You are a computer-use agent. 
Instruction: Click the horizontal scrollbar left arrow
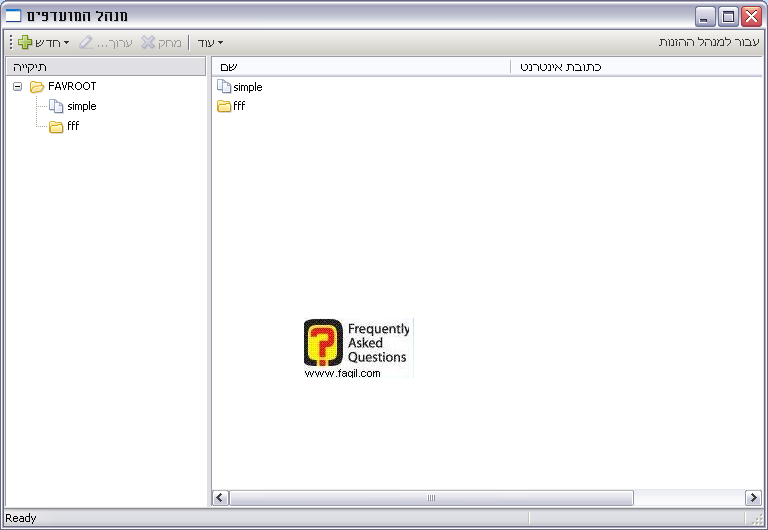(x=221, y=498)
